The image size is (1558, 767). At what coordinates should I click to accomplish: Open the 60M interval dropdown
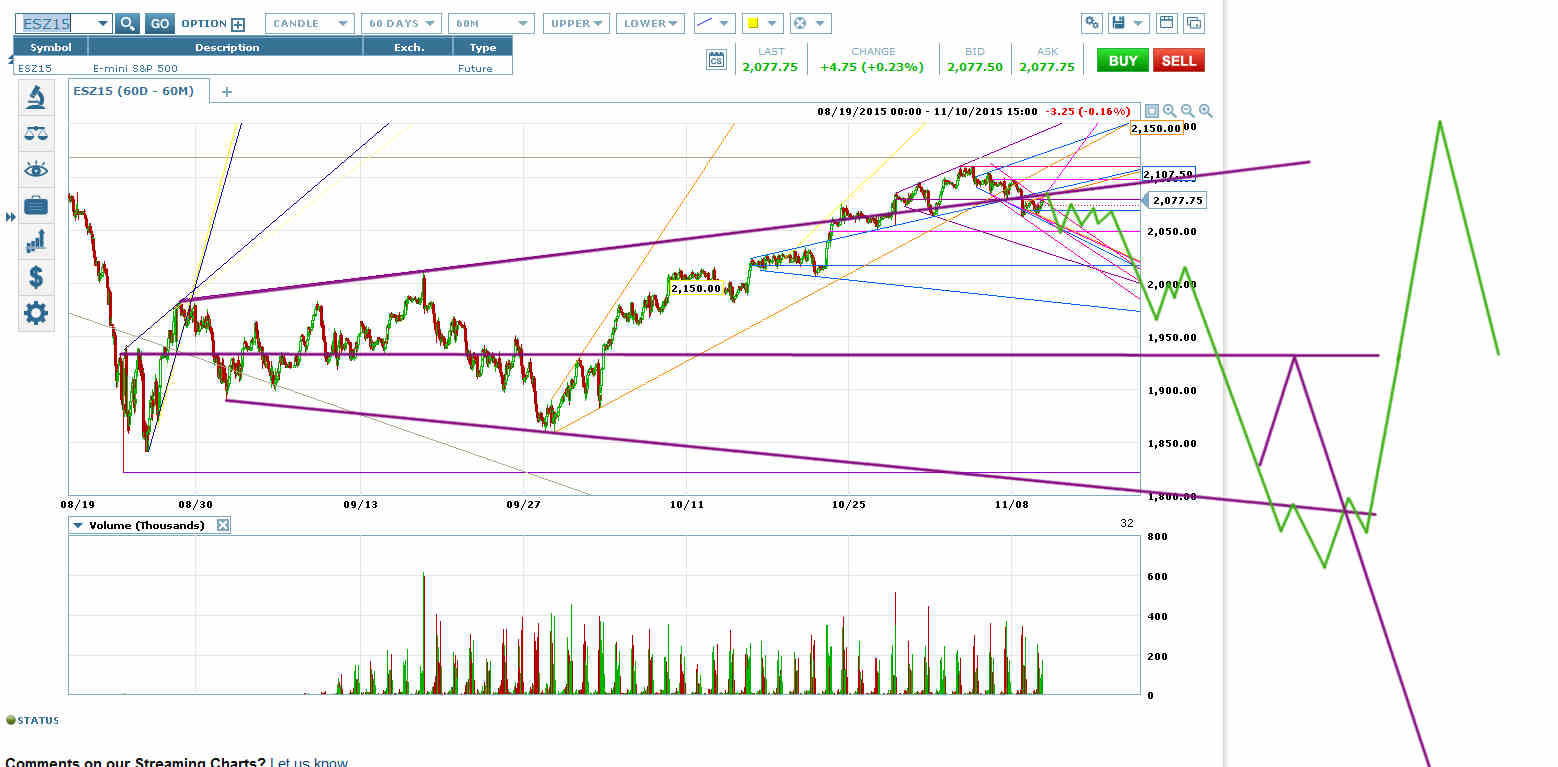[491, 23]
